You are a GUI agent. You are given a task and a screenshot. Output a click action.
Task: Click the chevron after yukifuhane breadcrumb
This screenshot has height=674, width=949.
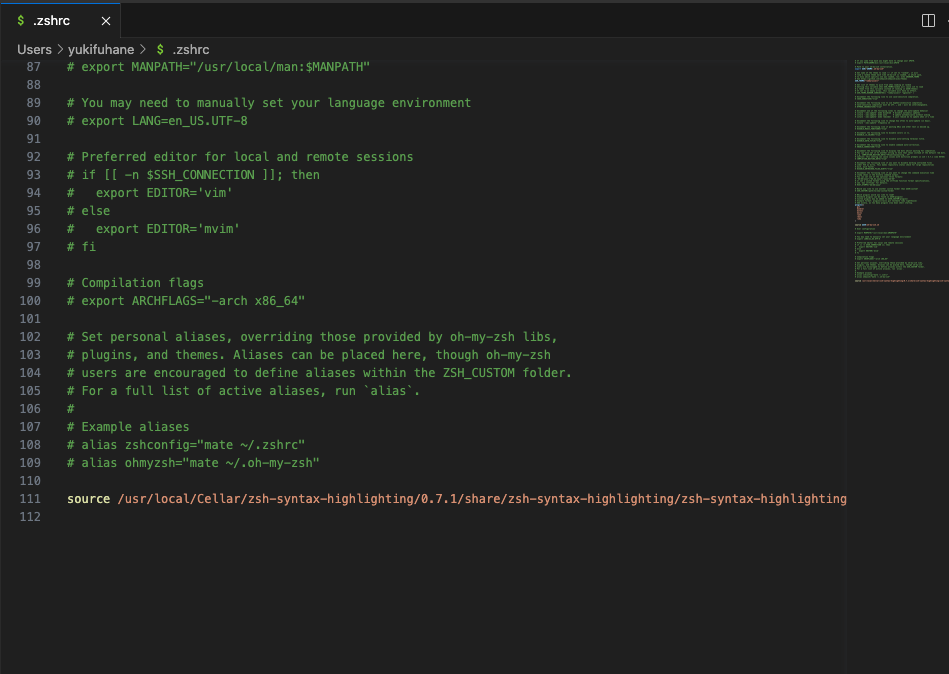click(143, 49)
